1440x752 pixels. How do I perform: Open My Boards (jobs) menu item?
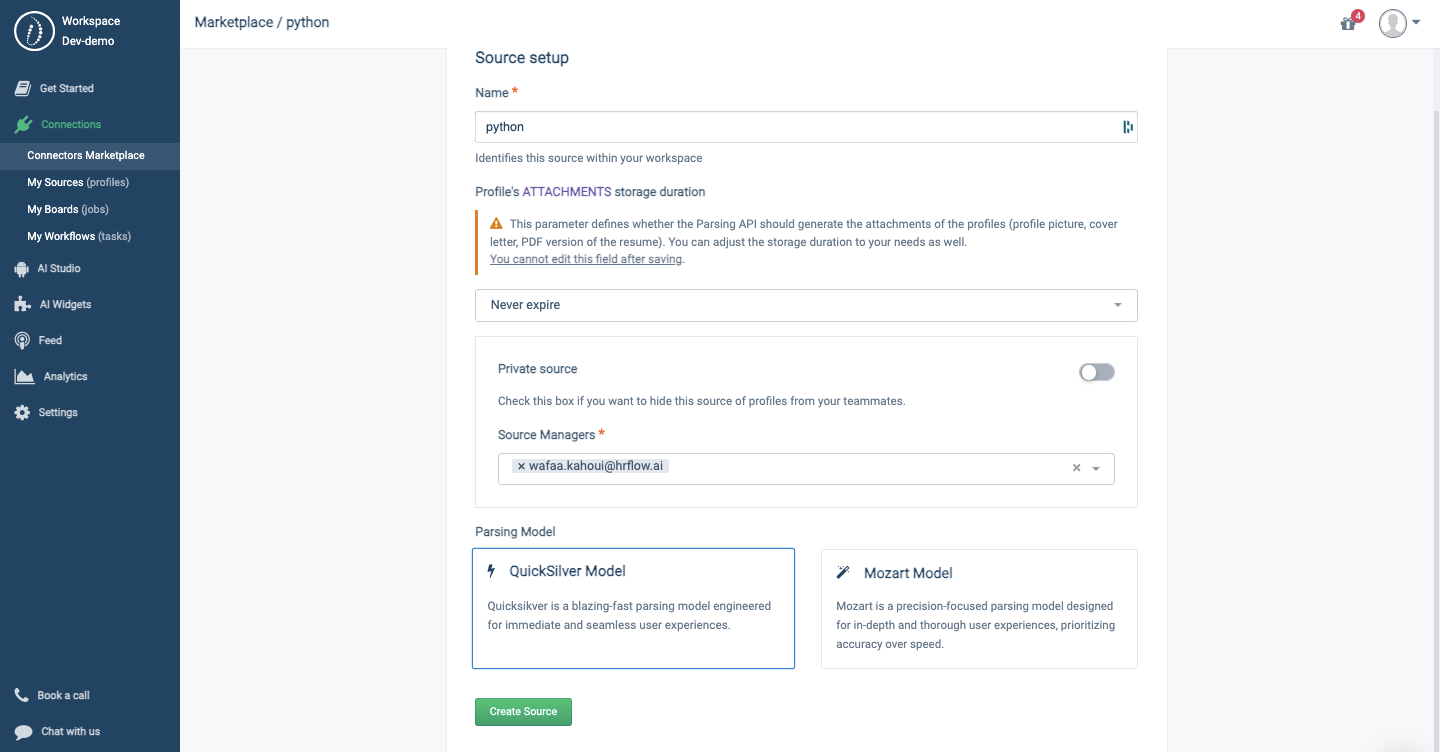tap(68, 210)
